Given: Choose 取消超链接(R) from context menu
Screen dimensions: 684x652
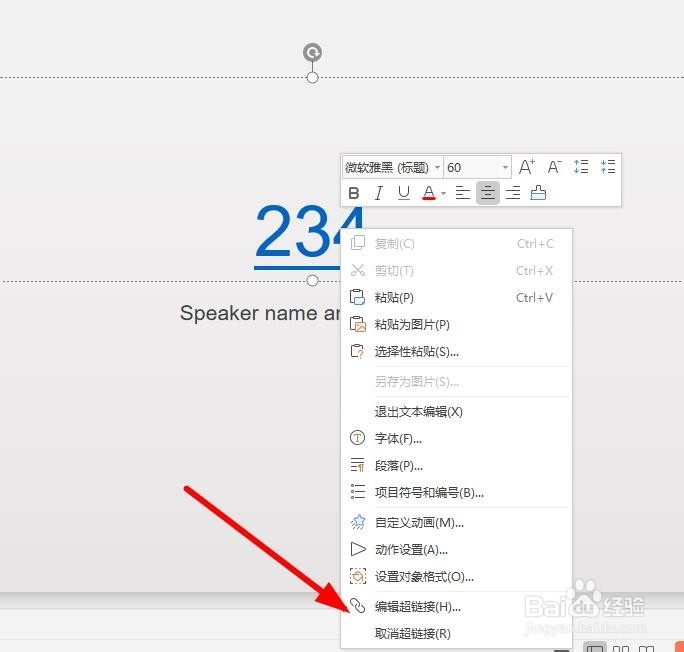Looking at the screenshot, I should pos(456,633).
